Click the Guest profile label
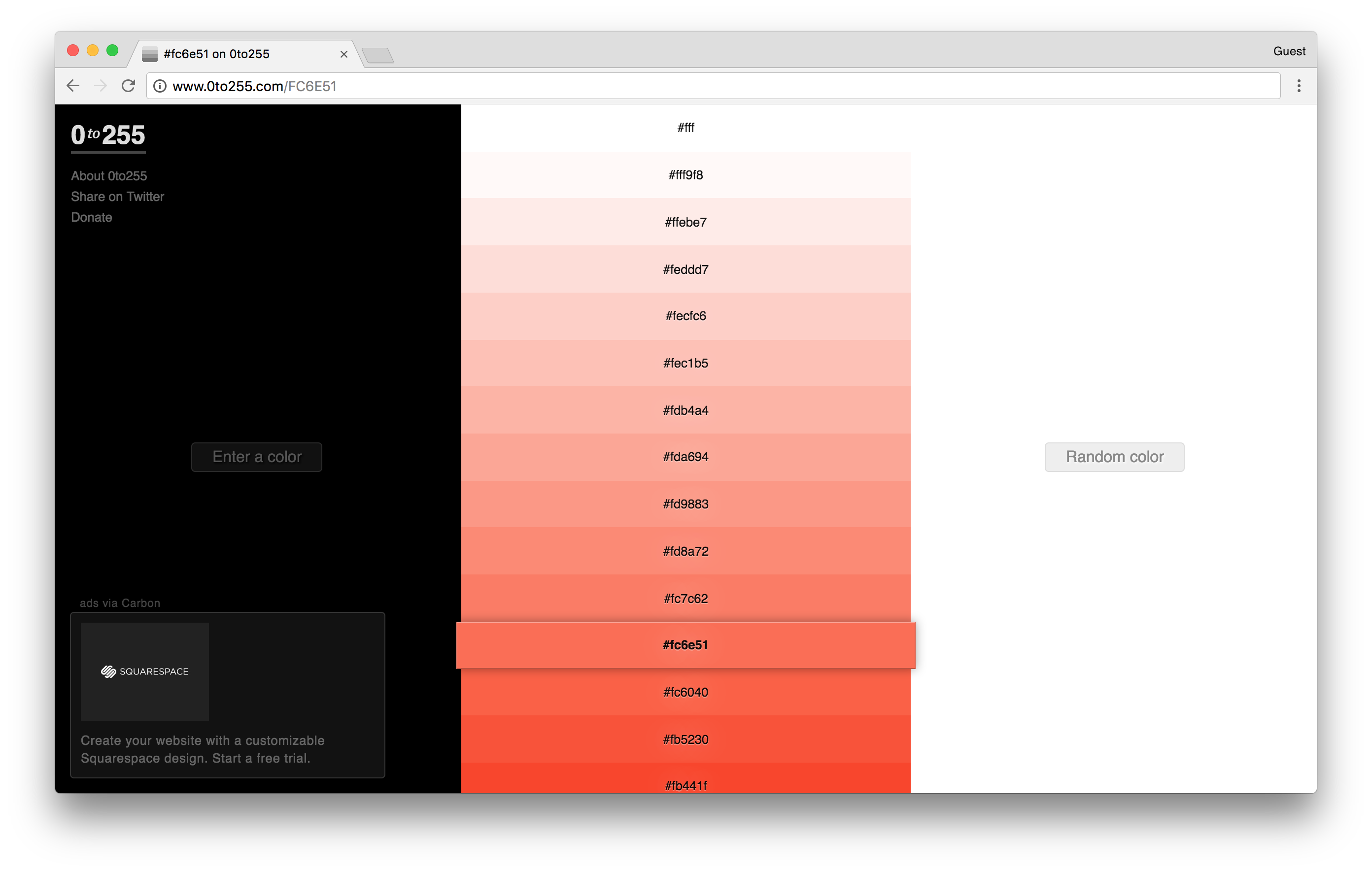 click(x=1289, y=51)
